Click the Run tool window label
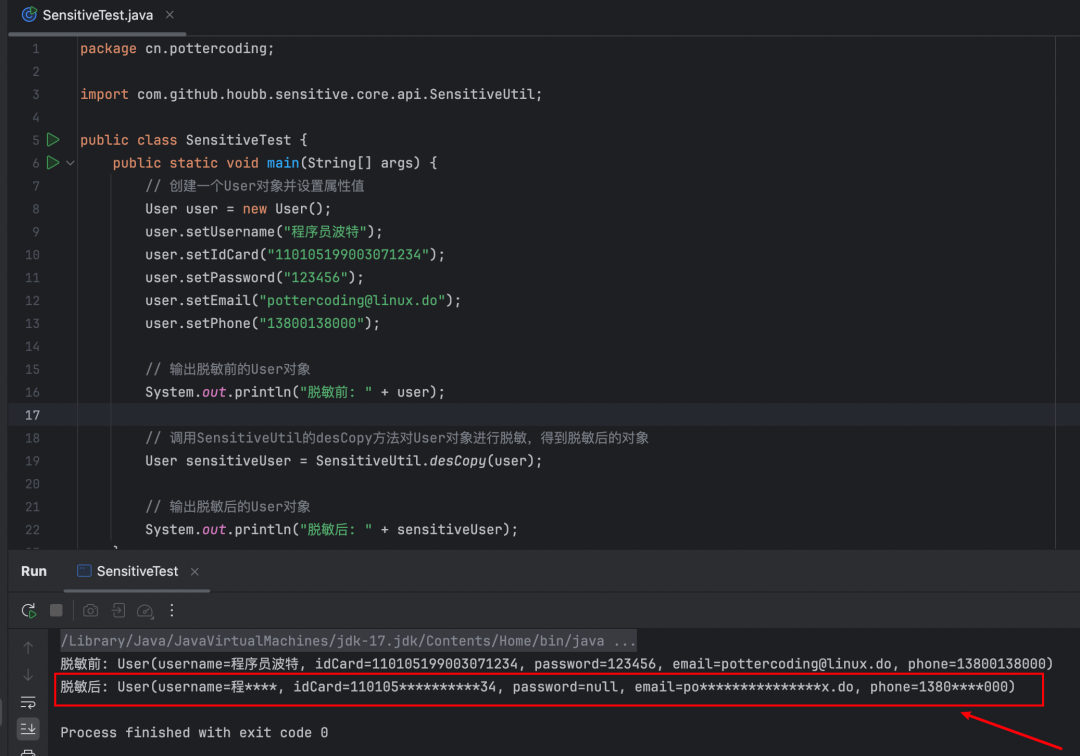Viewport: 1080px width, 756px height. point(34,571)
